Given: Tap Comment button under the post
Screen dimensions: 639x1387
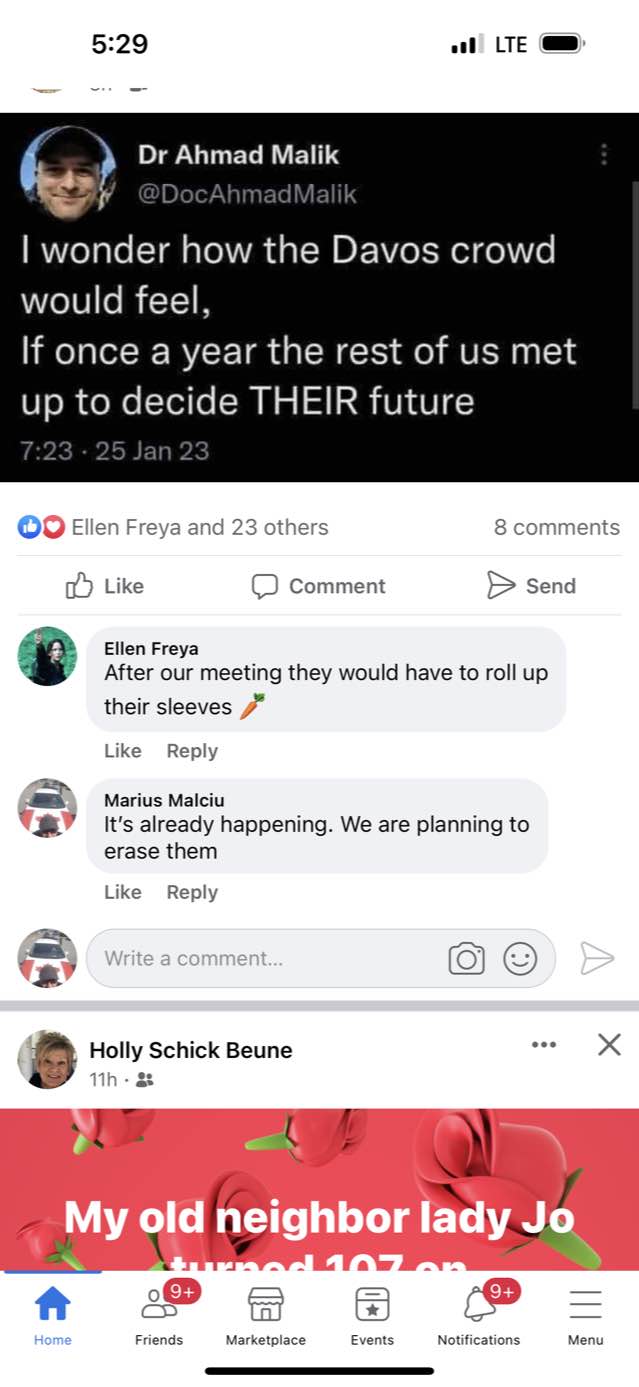Looking at the screenshot, I should point(318,586).
